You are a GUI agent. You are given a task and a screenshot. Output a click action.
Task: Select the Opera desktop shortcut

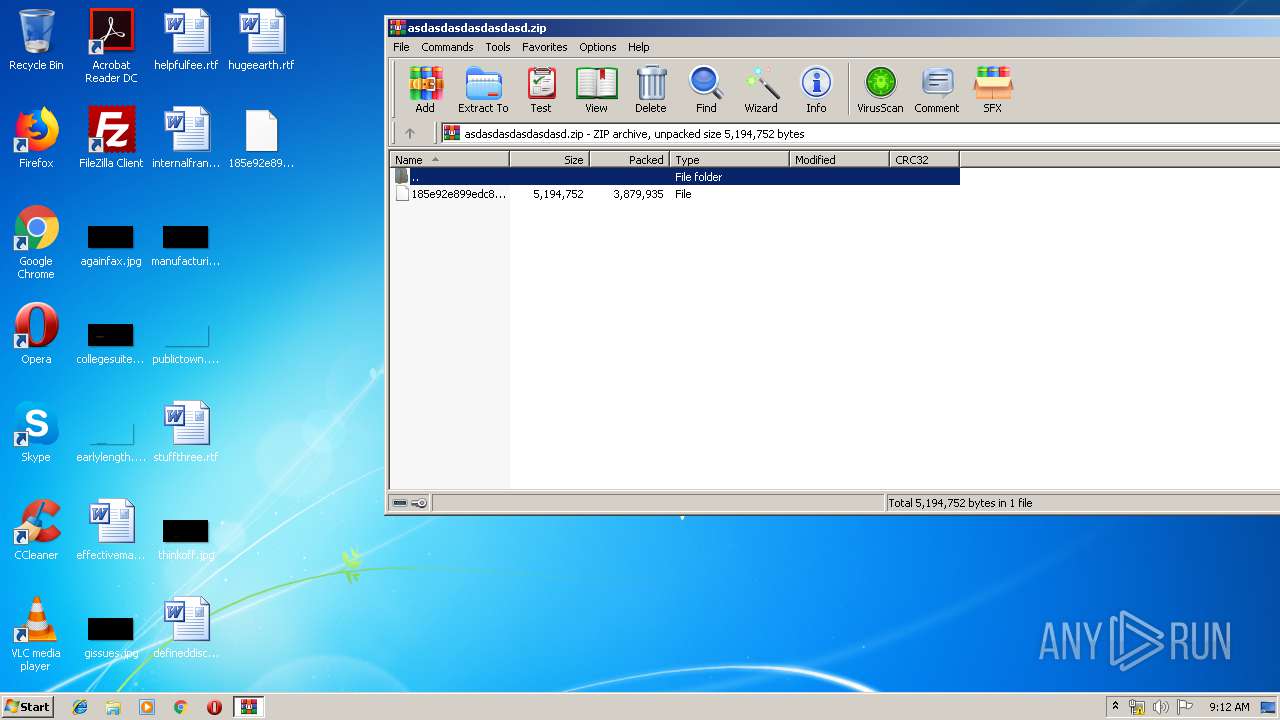click(36, 334)
